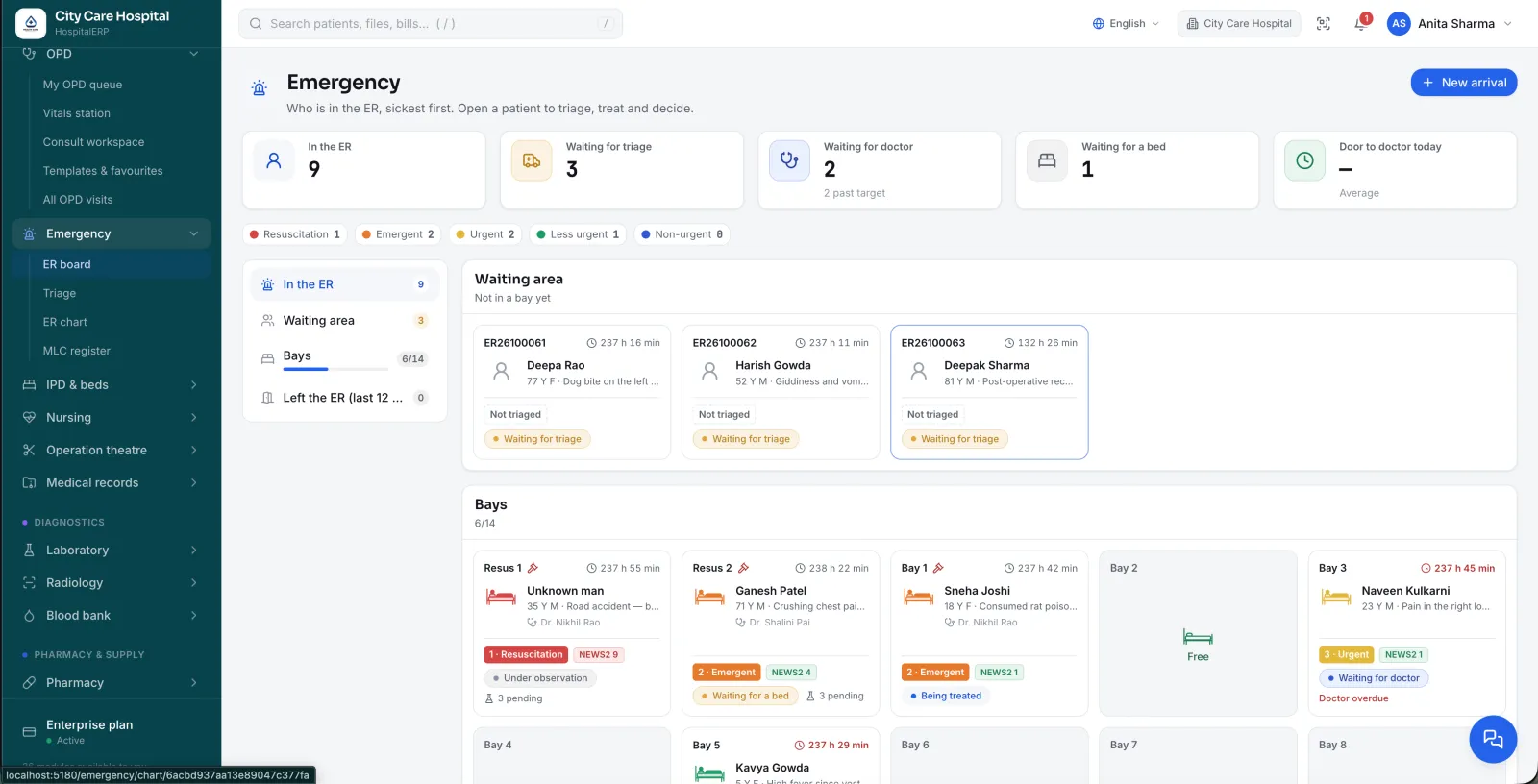The width and height of the screenshot is (1538, 784).
Task: Click the search patients input field
Action: pyautogui.click(x=431, y=24)
